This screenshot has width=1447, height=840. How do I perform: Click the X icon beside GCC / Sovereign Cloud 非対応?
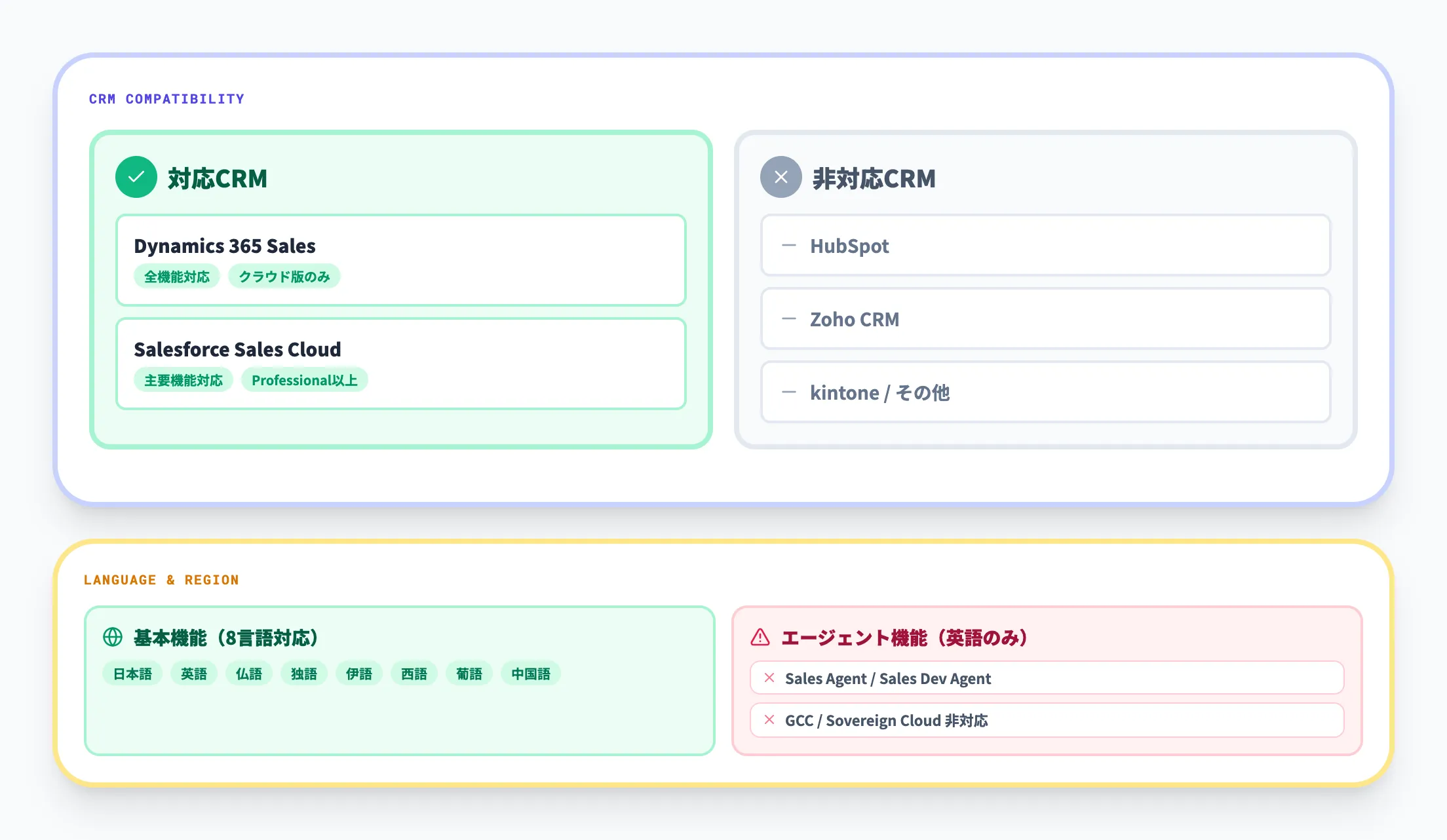click(x=769, y=720)
